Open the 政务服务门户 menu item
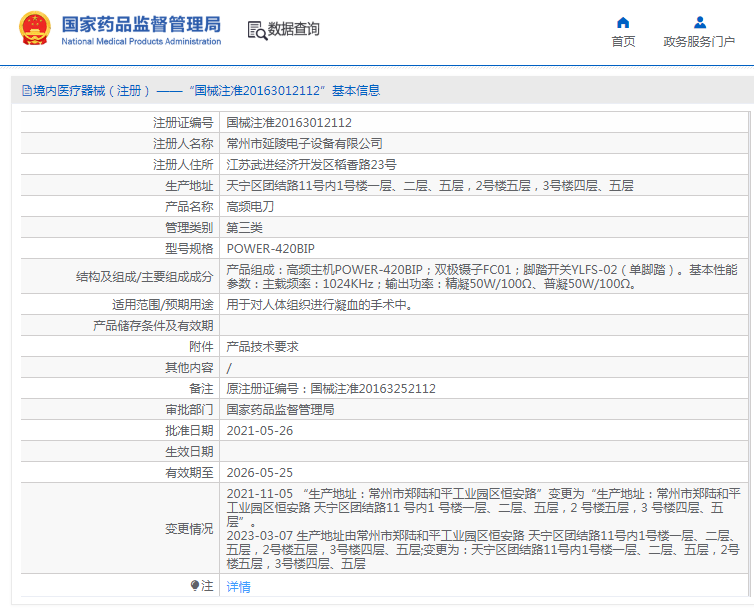This screenshot has width=754, height=611. (x=699, y=42)
